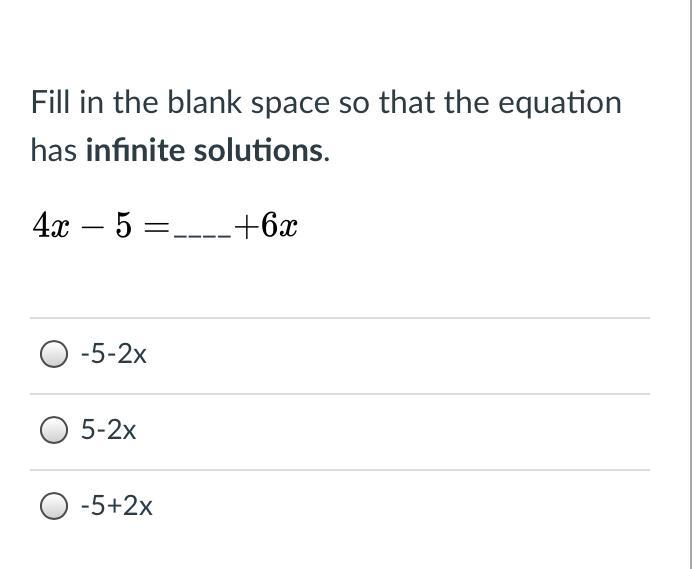The height and width of the screenshot is (569, 692).
Task: Click the vertical scrollbar on the right edge
Action: (689, 284)
